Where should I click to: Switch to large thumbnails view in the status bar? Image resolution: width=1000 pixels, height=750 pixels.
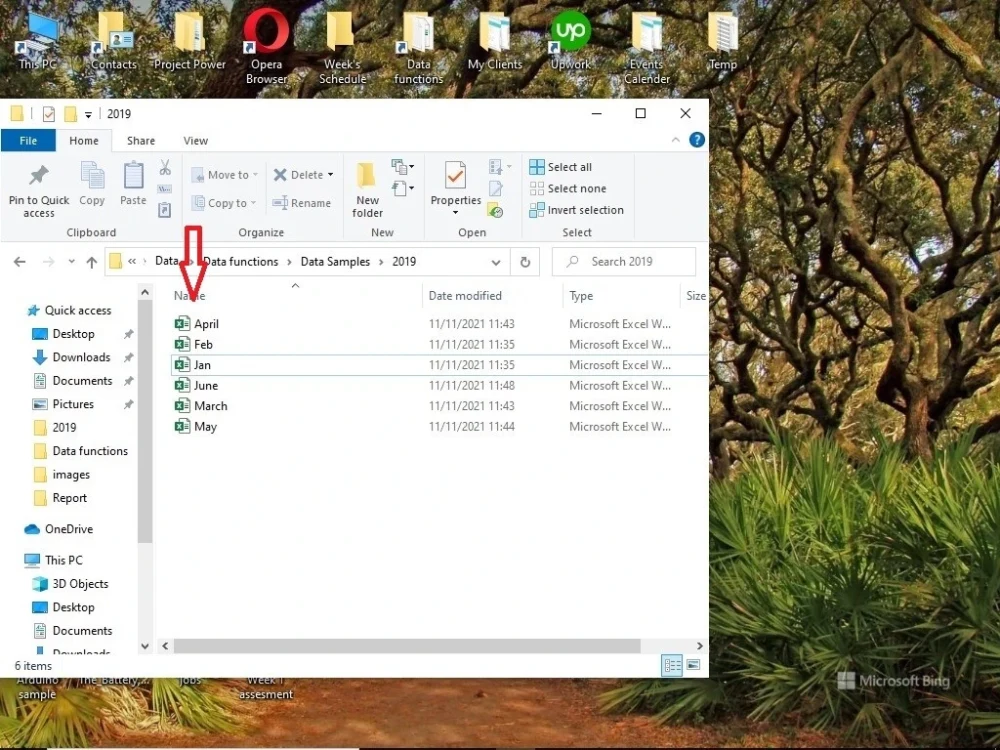pos(691,665)
